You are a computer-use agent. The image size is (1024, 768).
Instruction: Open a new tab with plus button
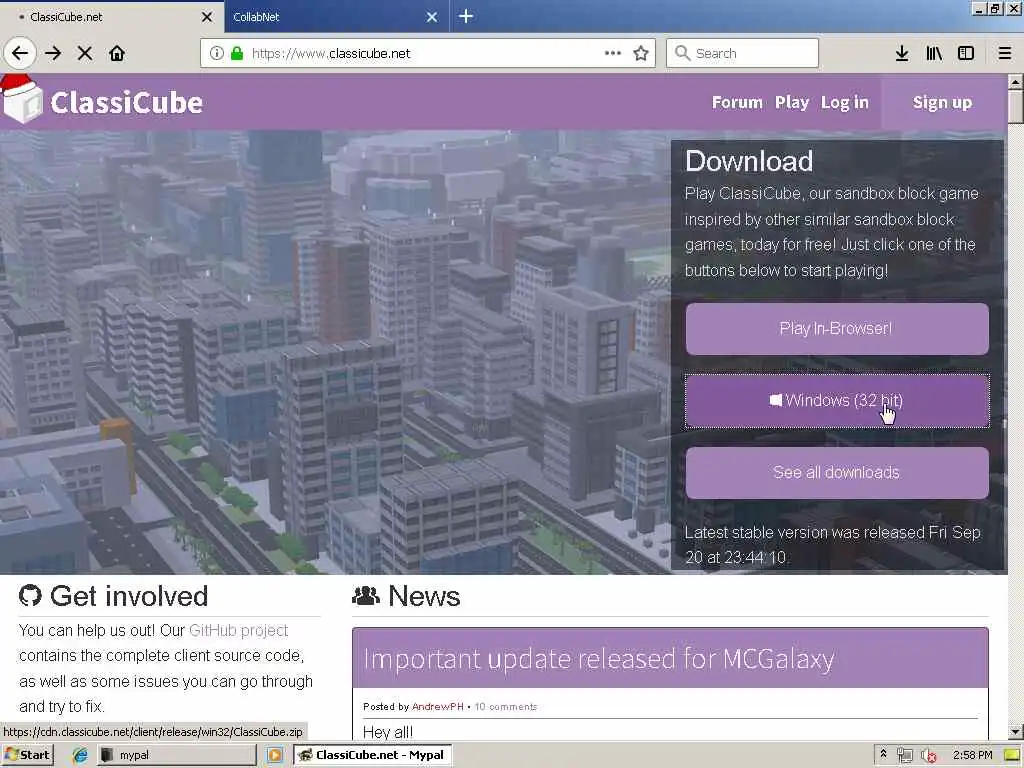click(x=466, y=16)
